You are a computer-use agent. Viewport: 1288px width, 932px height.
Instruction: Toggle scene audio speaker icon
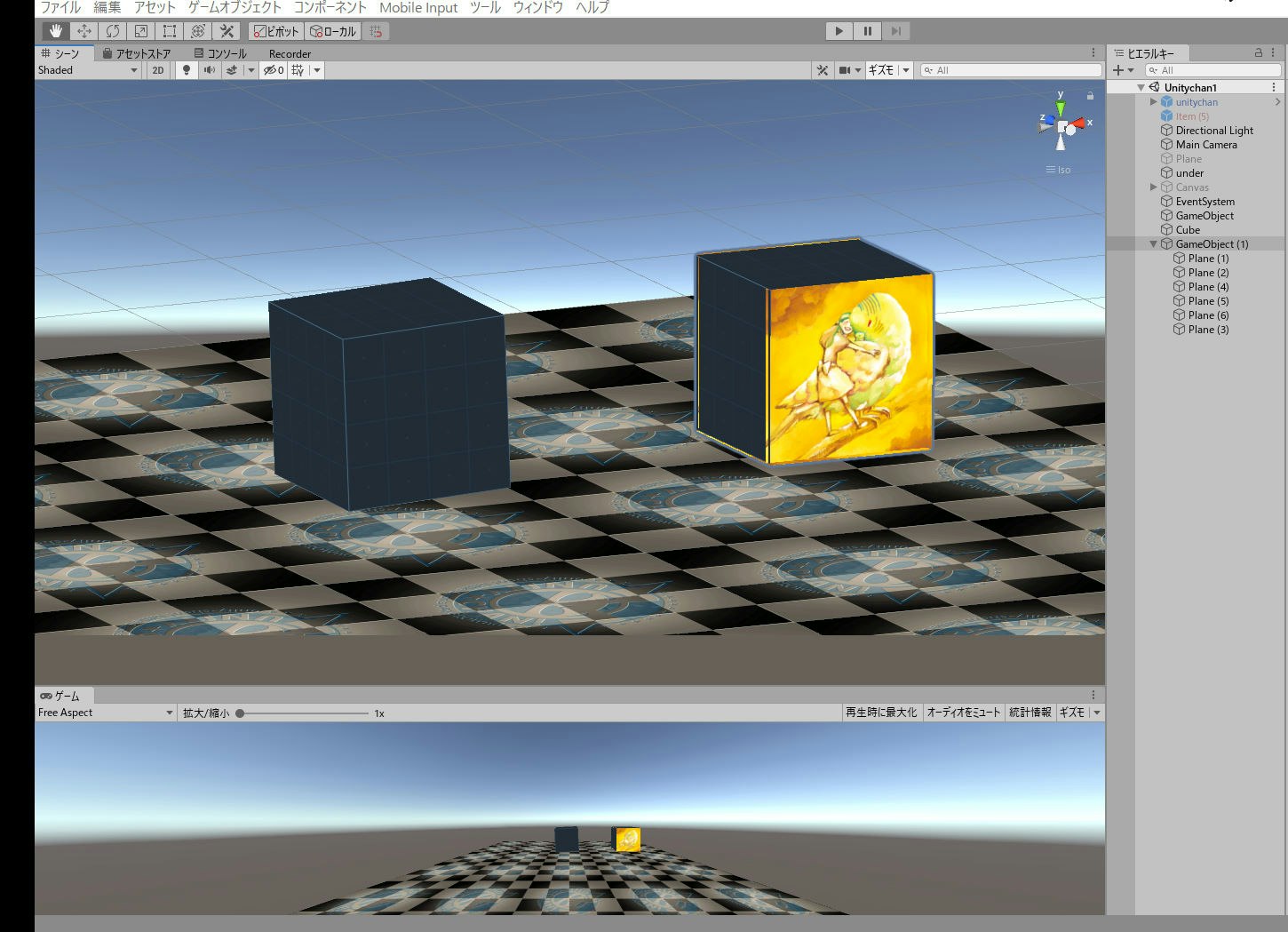210,70
